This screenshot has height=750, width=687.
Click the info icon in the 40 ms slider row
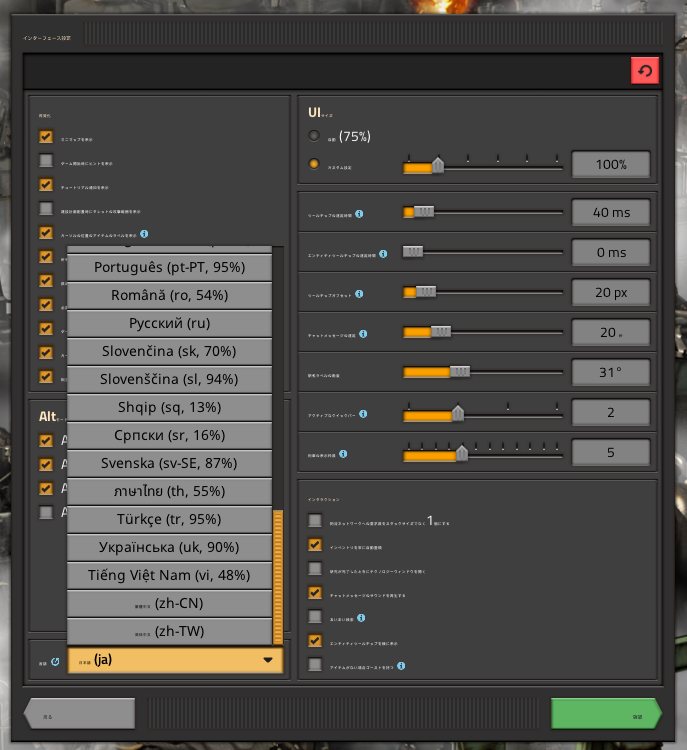coord(359,214)
